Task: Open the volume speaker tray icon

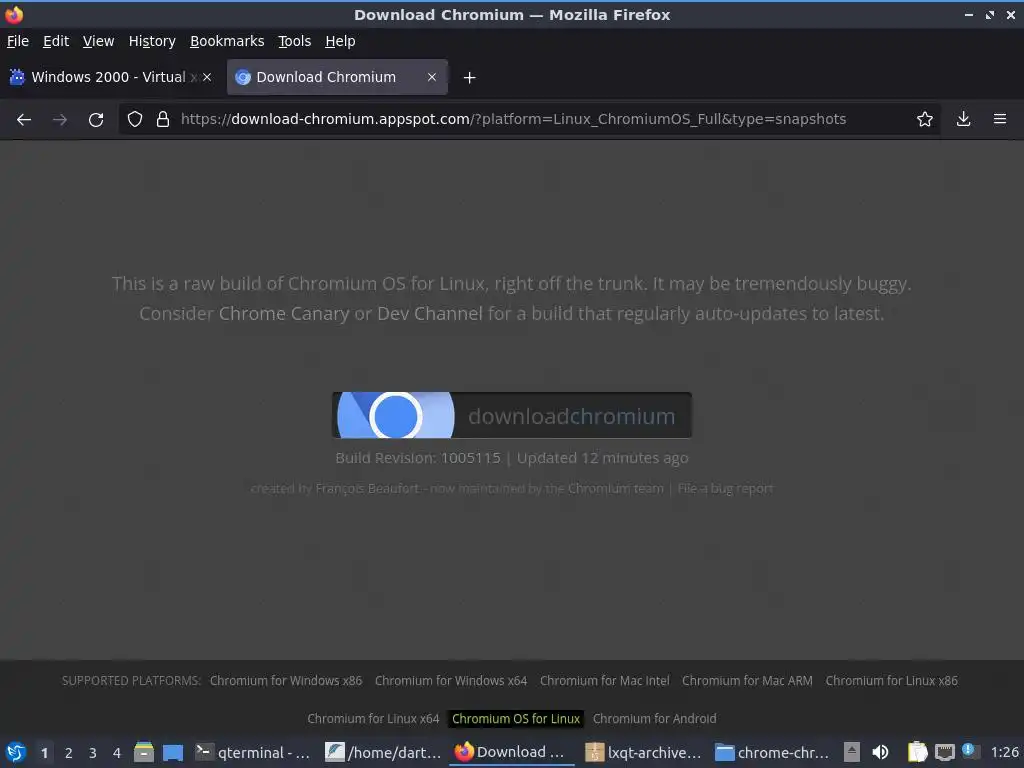Action: pyautogui.click(x=880, y=752)
